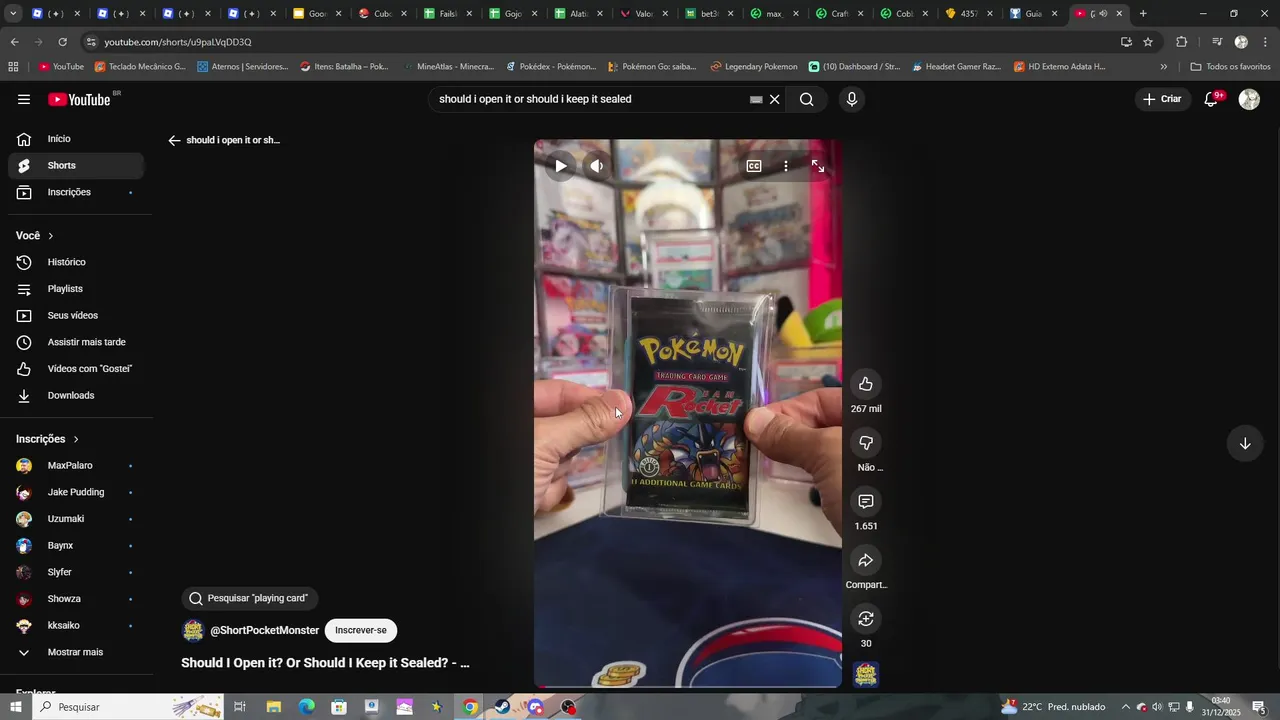The height and width of the screenshot is (720, 1280).
Task: Toggle closed captions on the Short
Action: tap(754, 166)
